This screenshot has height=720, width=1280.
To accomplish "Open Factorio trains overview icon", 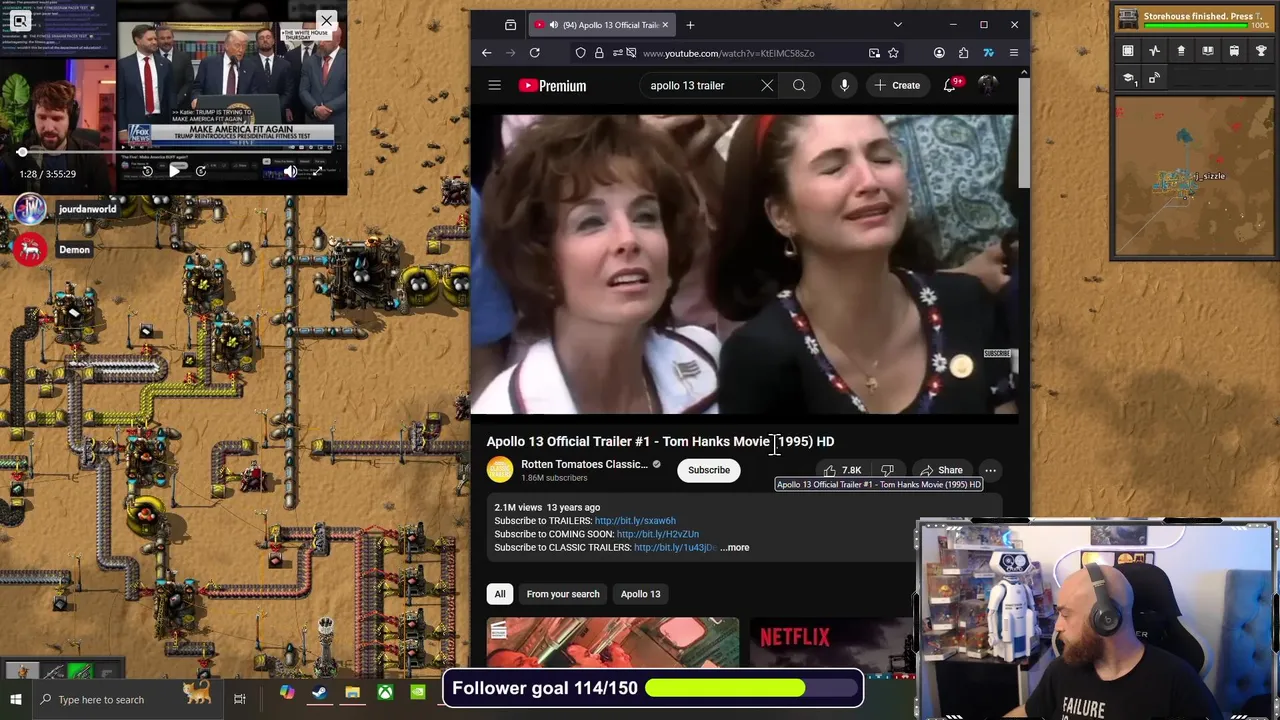I will click(1234, 51).
